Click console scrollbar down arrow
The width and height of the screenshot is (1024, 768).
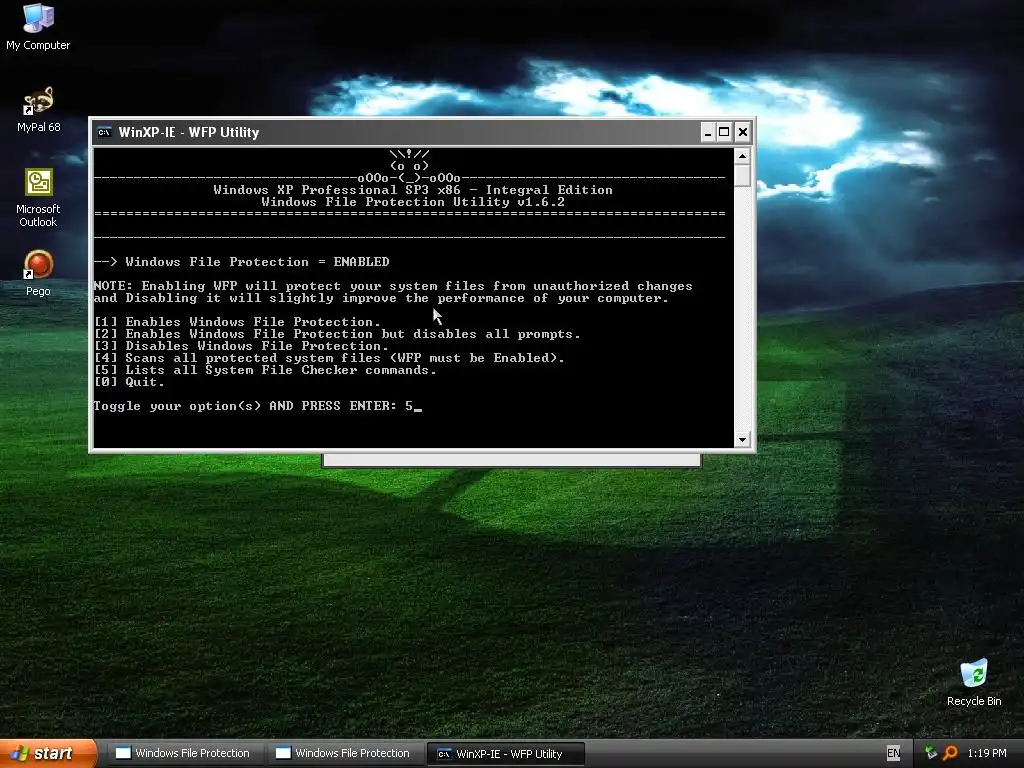pos(742,440)
